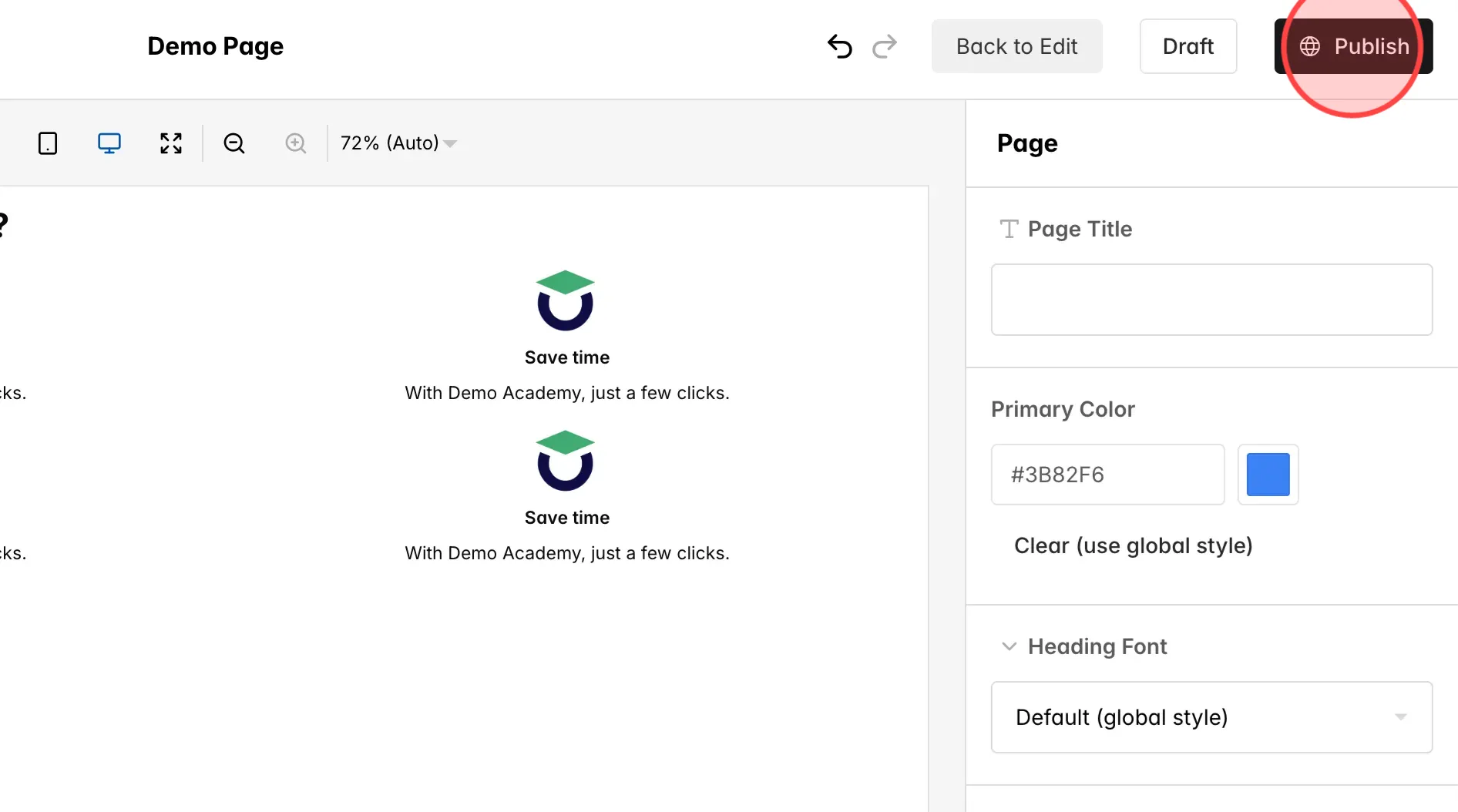
Task: Switch to desktop monitor preview
Action: 109,143
